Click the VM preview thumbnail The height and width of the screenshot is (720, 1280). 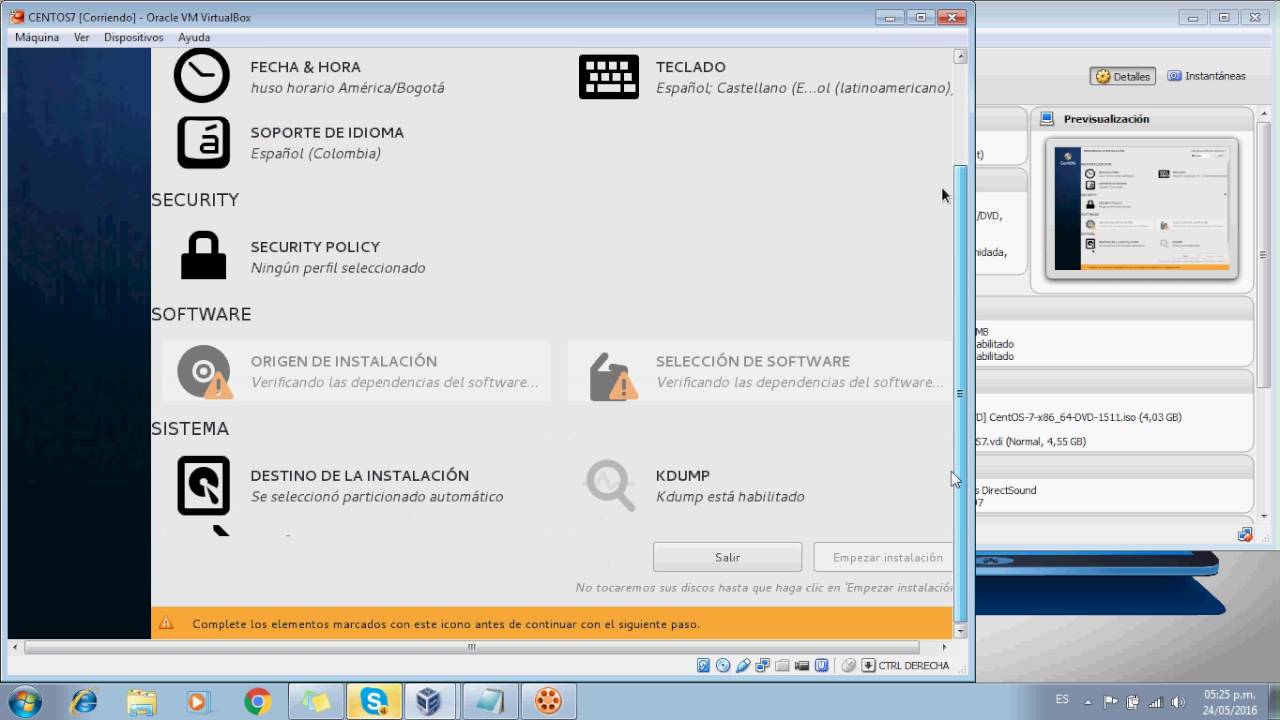click(1142, 208)
